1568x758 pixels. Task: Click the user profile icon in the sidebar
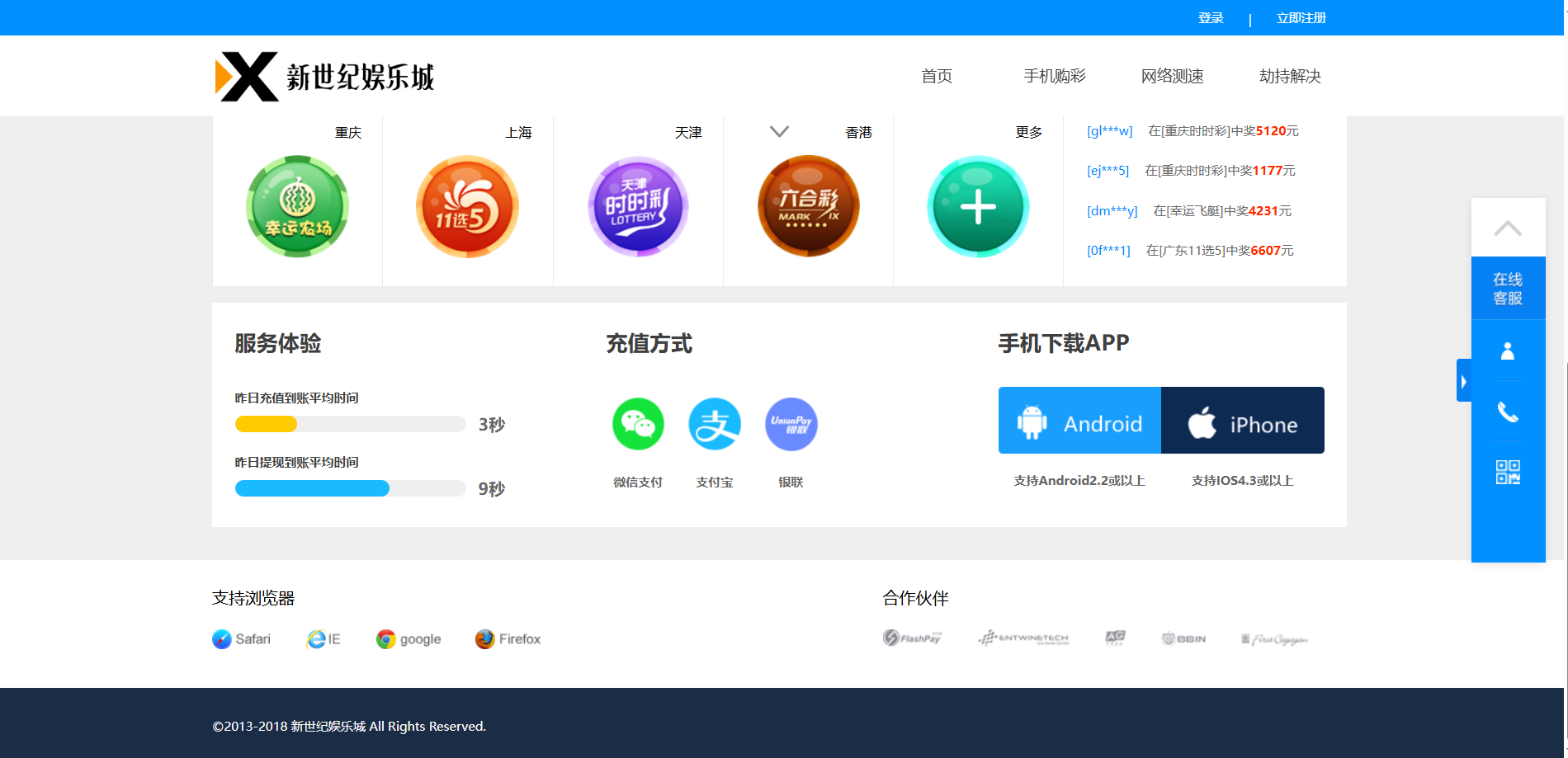click(x=1508, y=351)
